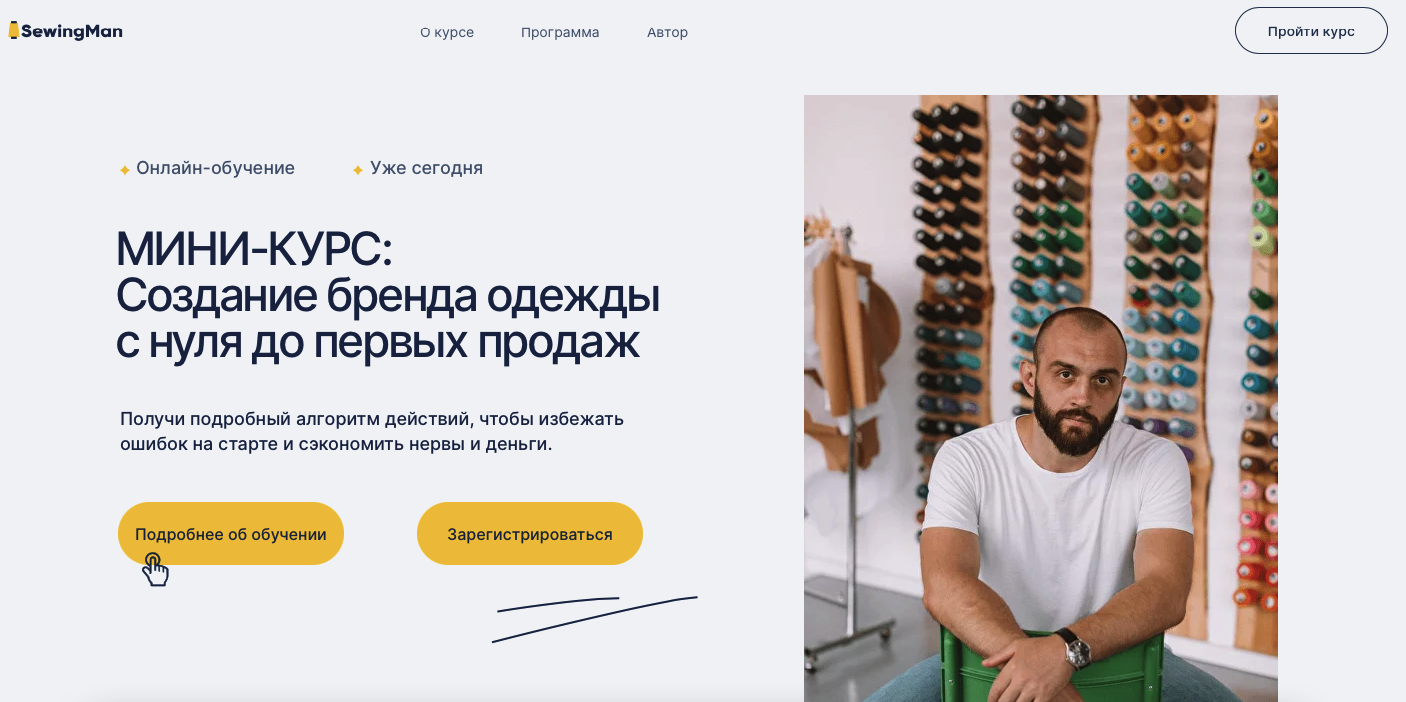Click the Пройти курс outlined button
1406x702 pixels.
[1311, 31]
